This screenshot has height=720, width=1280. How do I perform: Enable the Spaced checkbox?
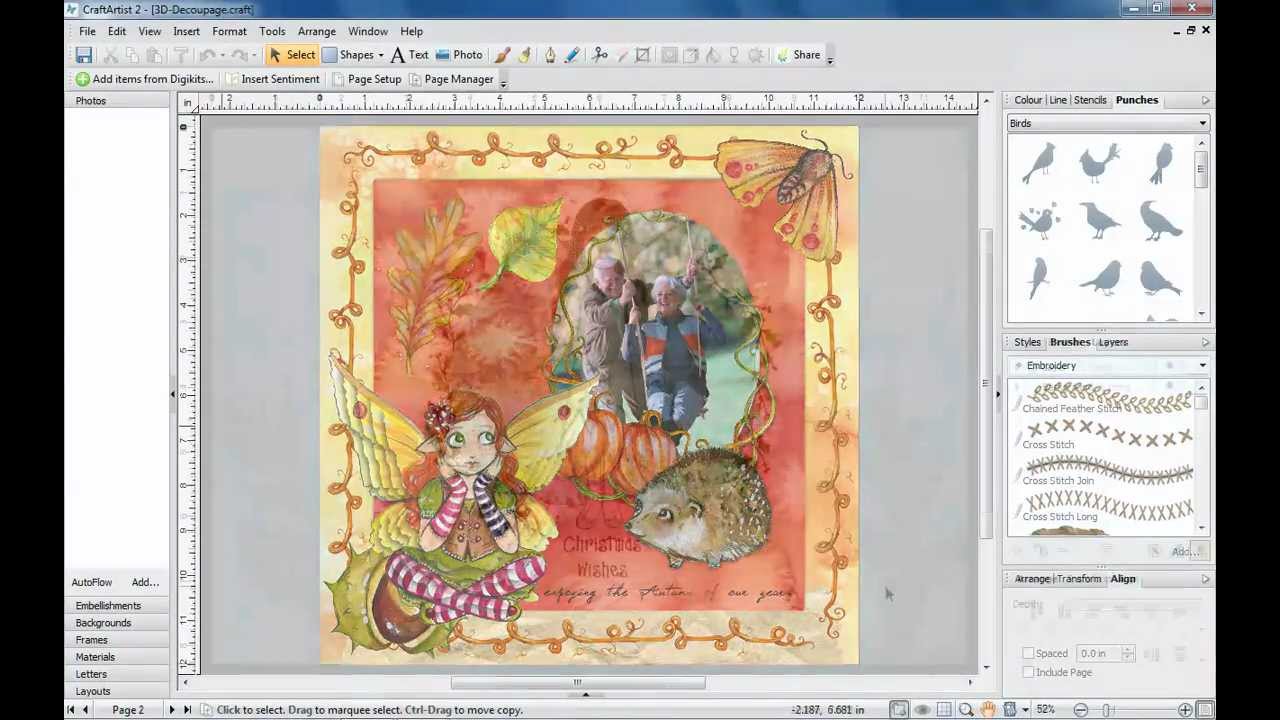tap(1028, 653)
